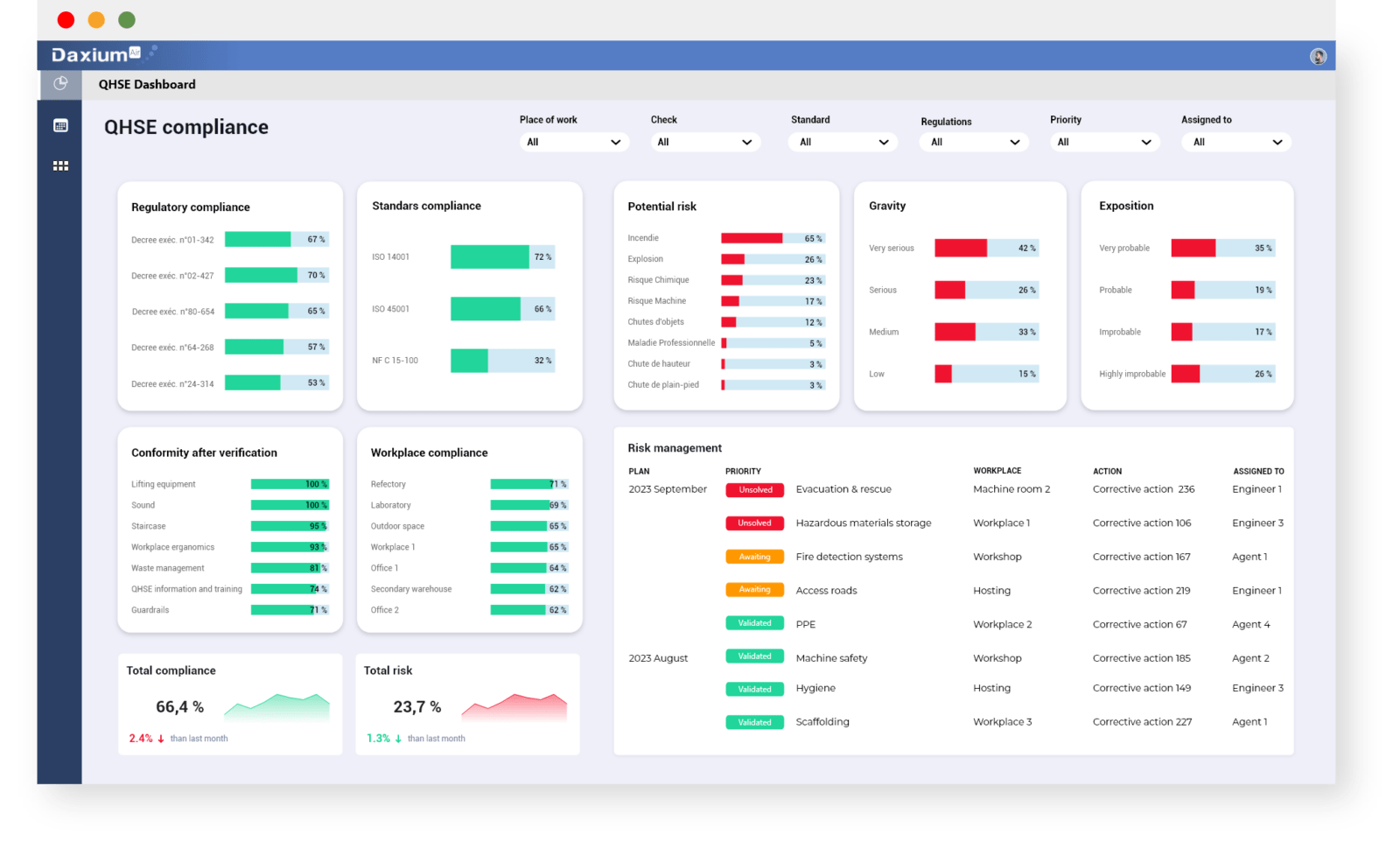This screenshot has height=849, width=1400.
Task: Open the Standard filter dropdown
Action: pyautogui.click(x=843, y=142)
